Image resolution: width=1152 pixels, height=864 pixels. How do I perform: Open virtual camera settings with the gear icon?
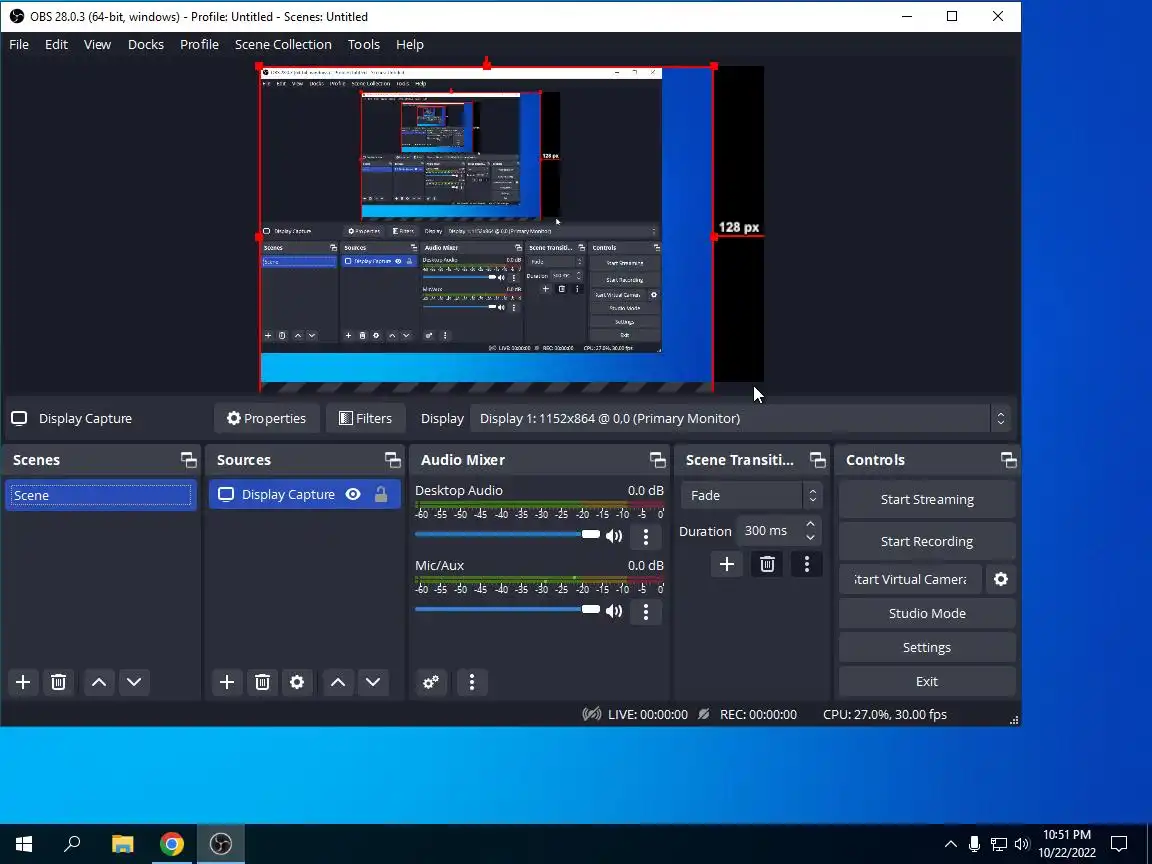click(x=1001, y=579)
